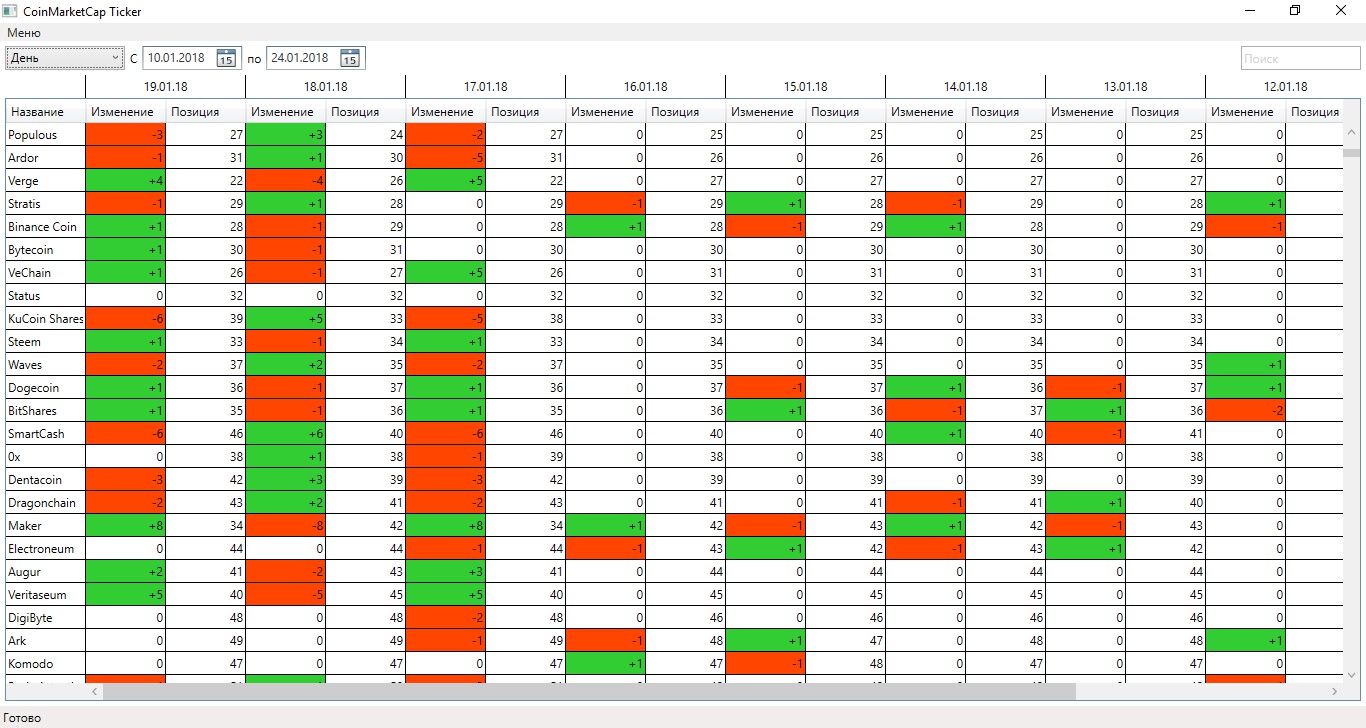This screenshot has height=728, width=1366.
Task: Click Позиция column header under 19.01.18
Action: [206, 111]
